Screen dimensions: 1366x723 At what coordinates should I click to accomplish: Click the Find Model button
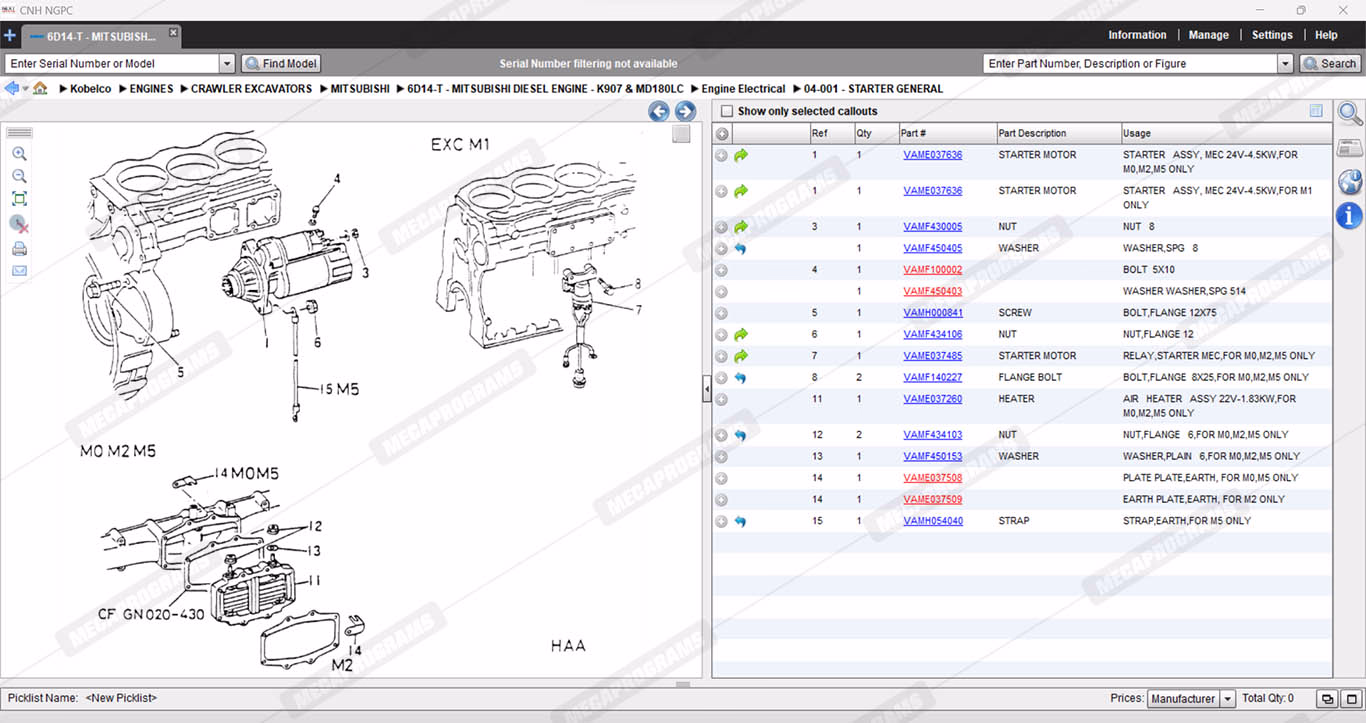tap(281, 64)
